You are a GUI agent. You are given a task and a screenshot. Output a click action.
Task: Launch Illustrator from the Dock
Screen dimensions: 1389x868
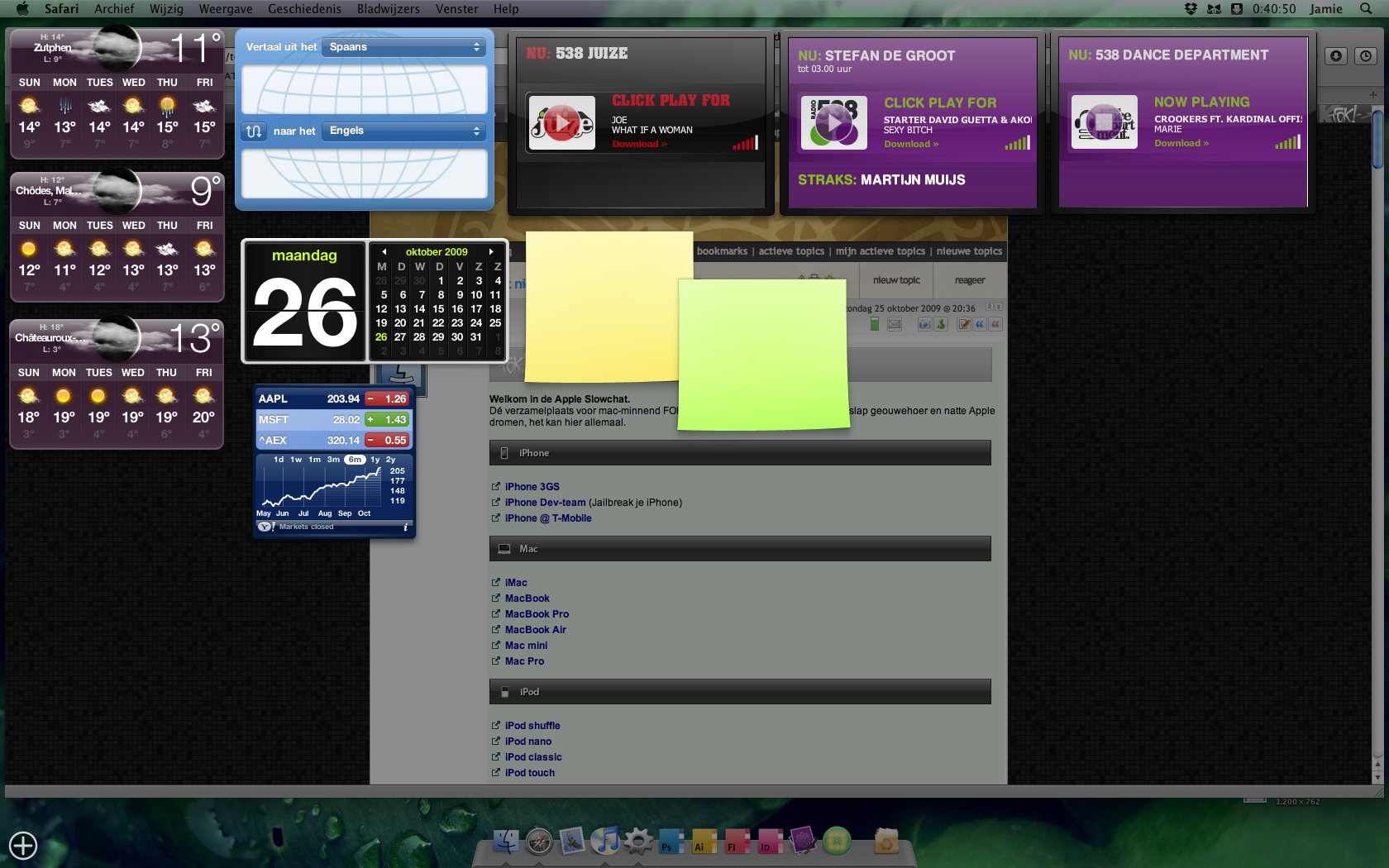tap(704, 842)
